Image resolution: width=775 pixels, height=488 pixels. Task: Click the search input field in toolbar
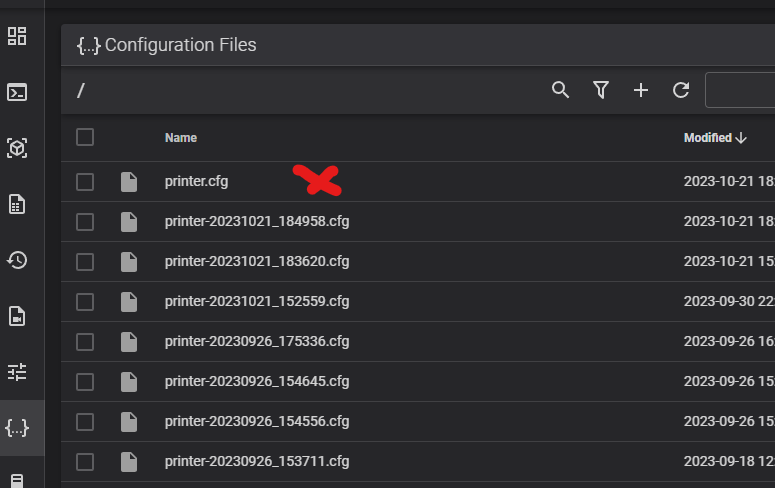tap(740, 90)
